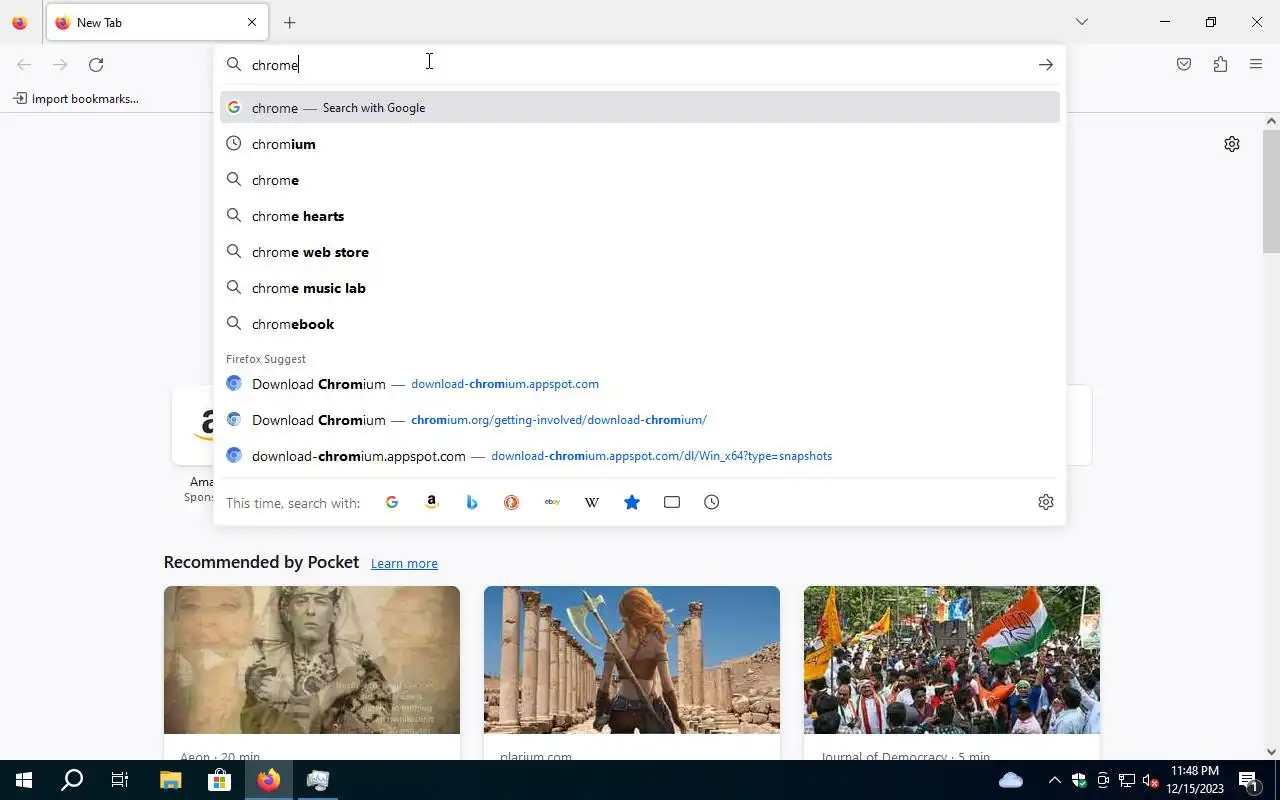The width and height of the screenshot is (1280, 800).
Task: Open the plarium.com story thumbnail
Action: coord(632,660)
